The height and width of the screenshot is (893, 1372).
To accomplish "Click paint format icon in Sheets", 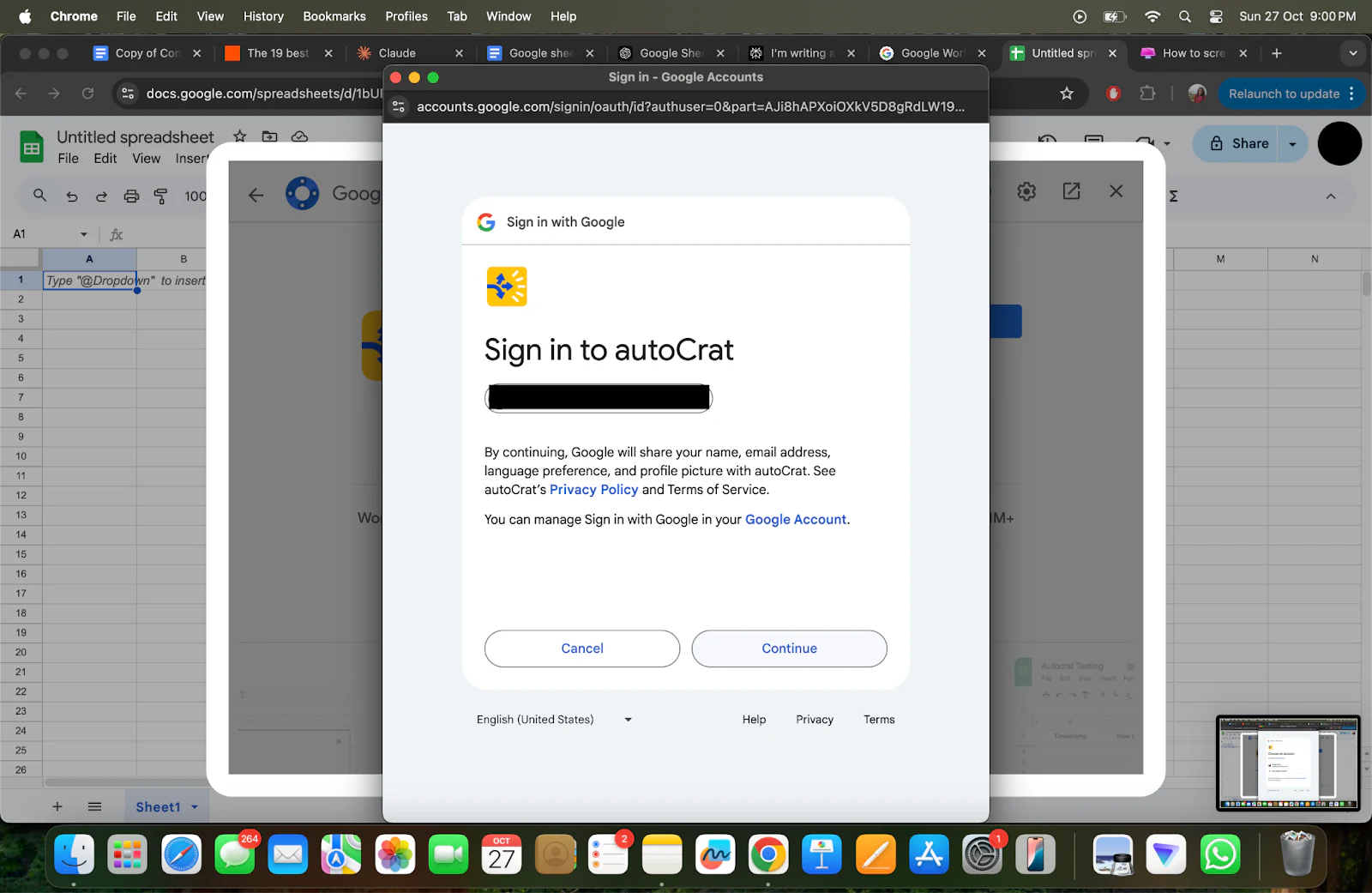I will point(160,196).
